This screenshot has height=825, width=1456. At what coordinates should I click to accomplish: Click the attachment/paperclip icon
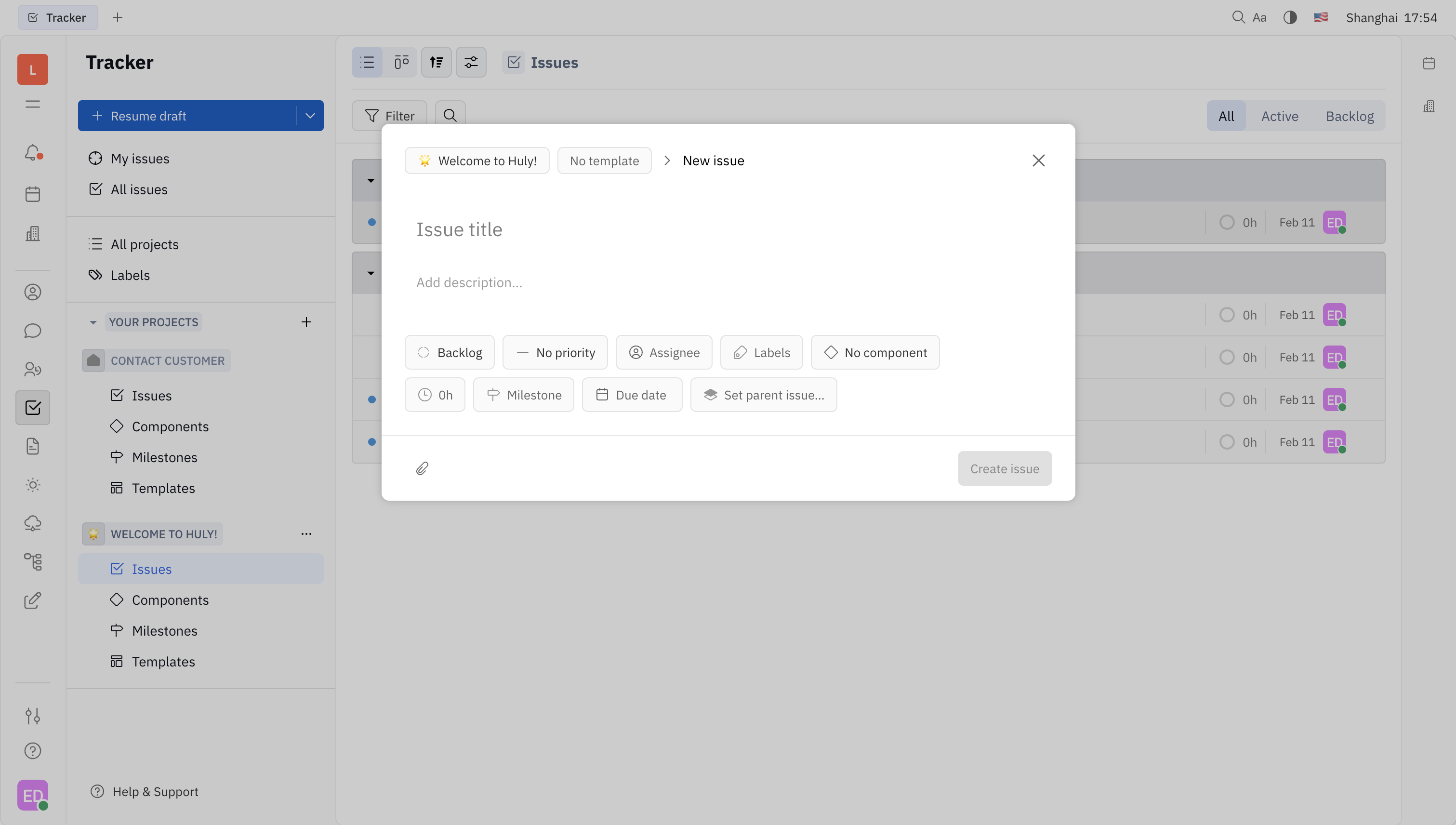(x=423, y=467)
